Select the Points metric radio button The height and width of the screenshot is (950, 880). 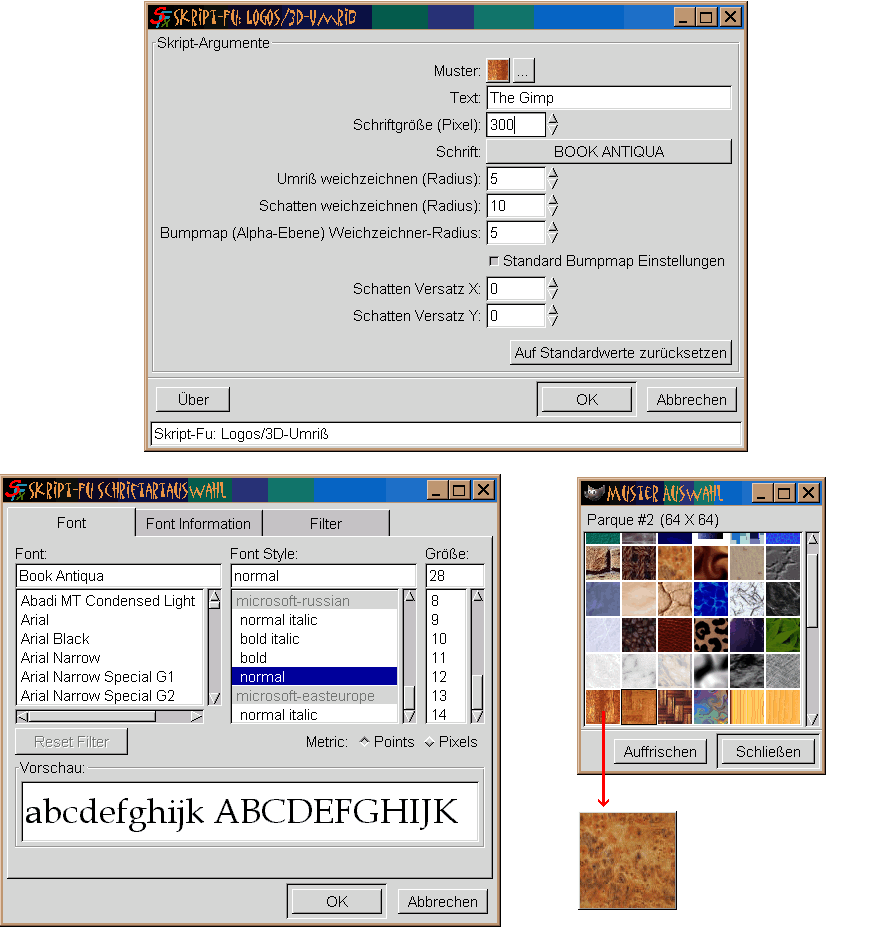[x=364, y=742]
